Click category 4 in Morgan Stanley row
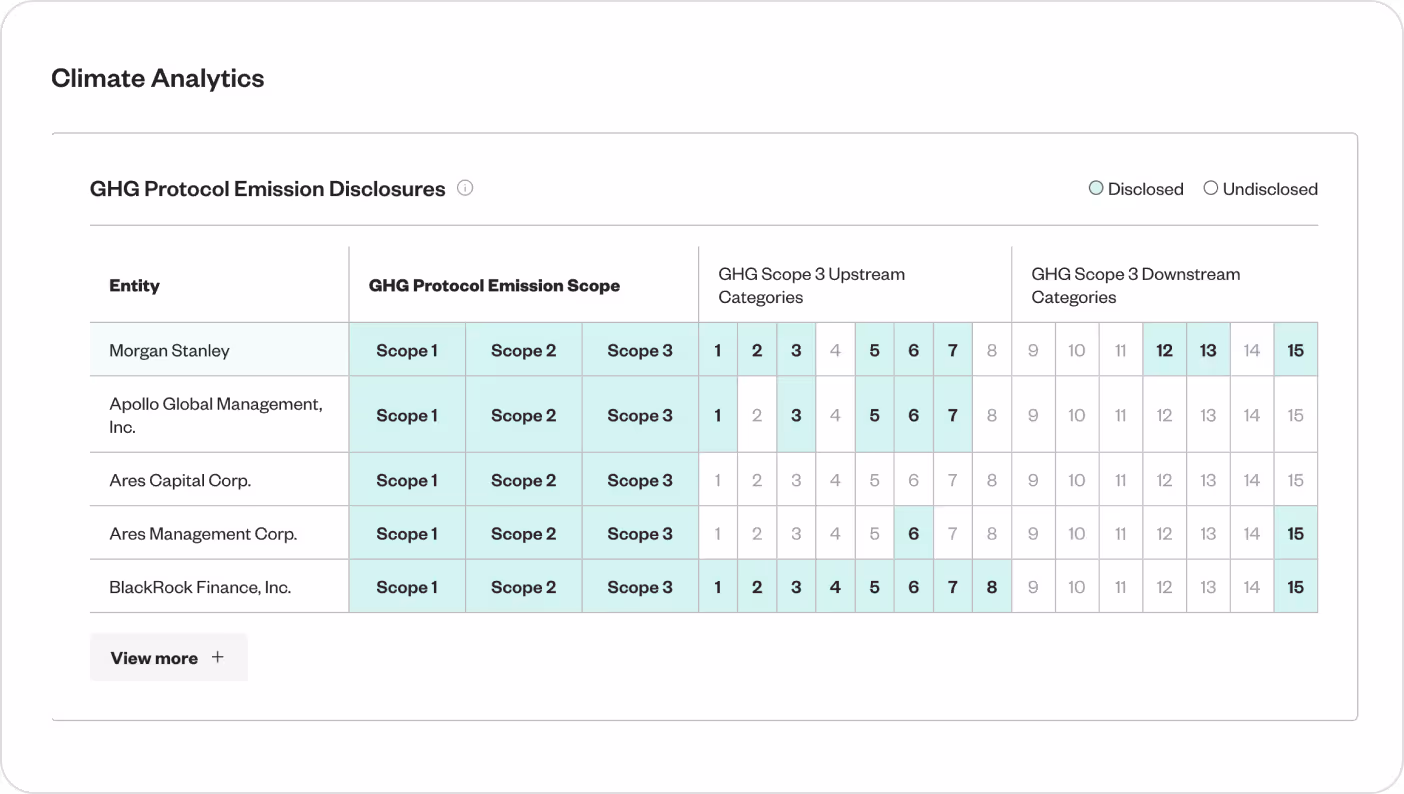 click(x=835, y=350)
